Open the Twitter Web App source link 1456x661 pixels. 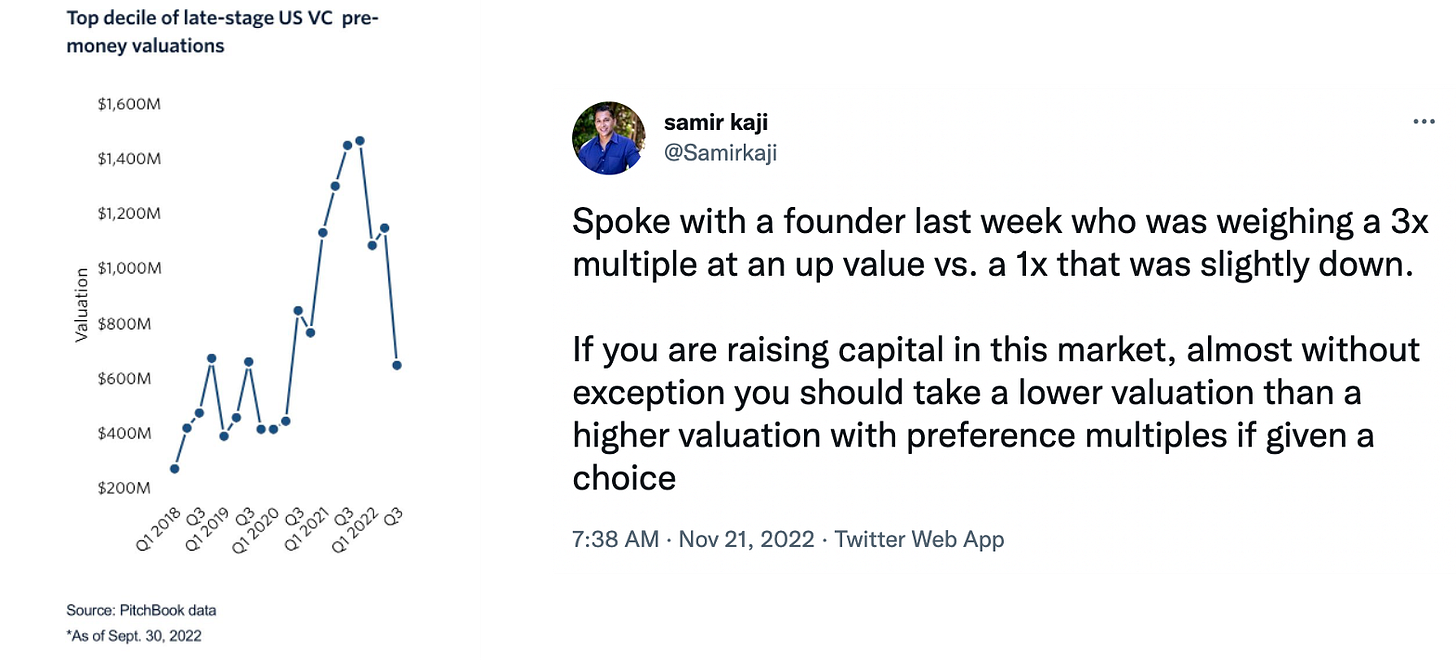[919, 539]
